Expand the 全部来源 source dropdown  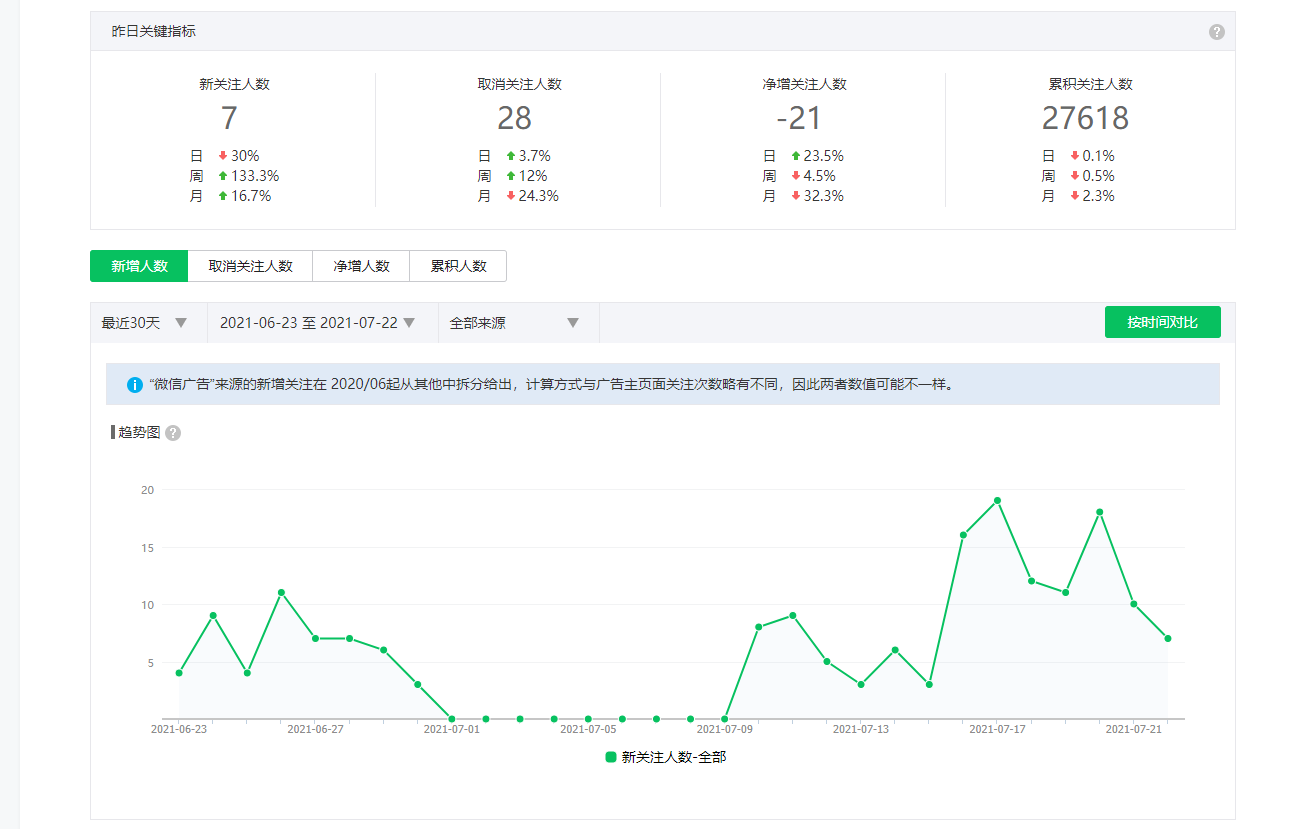(518, 323)
